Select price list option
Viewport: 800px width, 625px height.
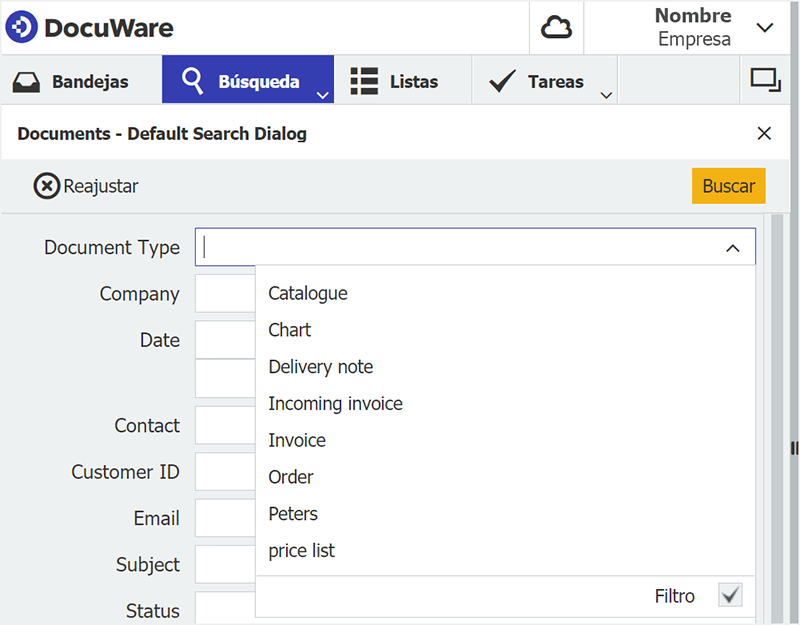tap(301, 551)
